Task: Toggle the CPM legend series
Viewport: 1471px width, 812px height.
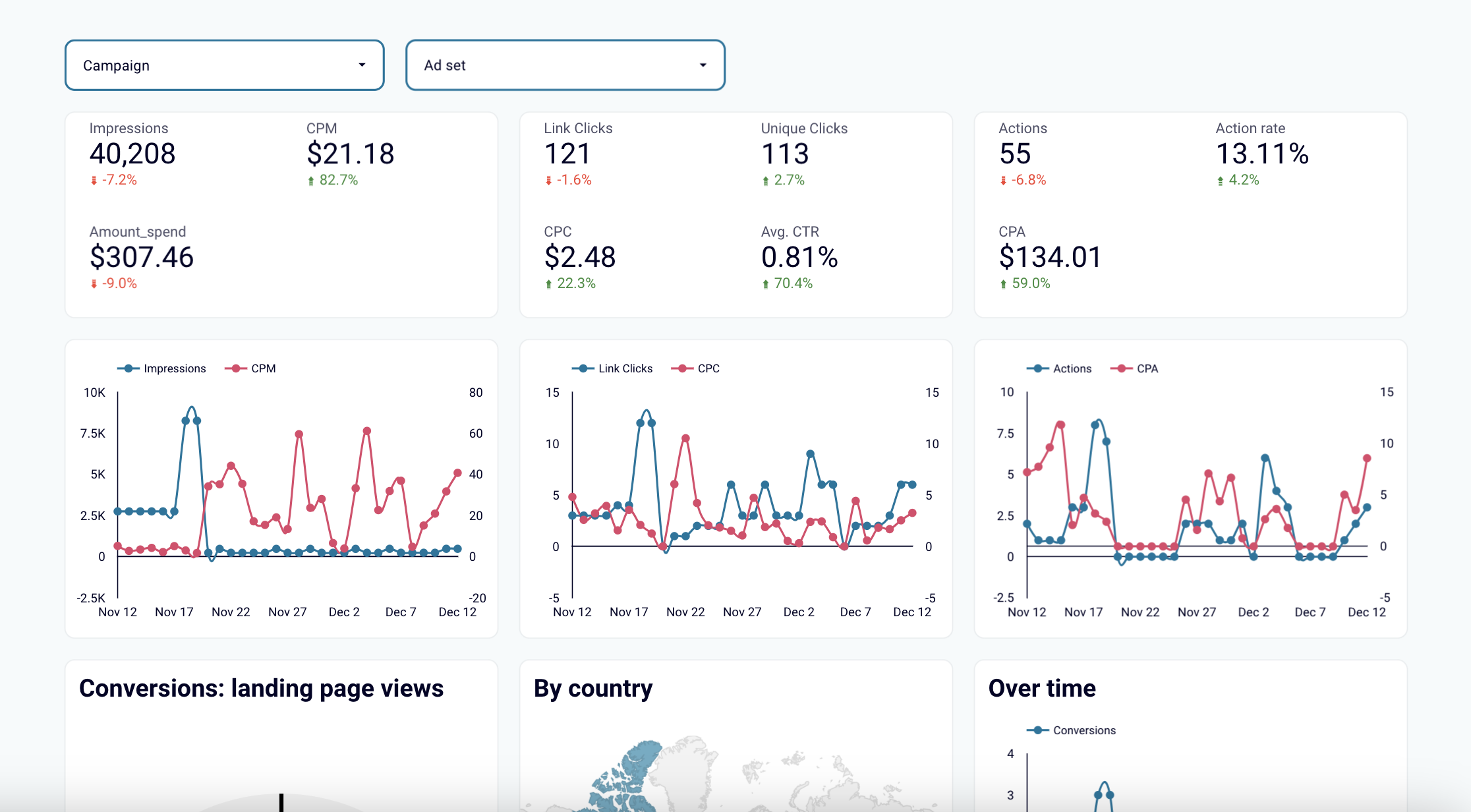Action: 250,368
